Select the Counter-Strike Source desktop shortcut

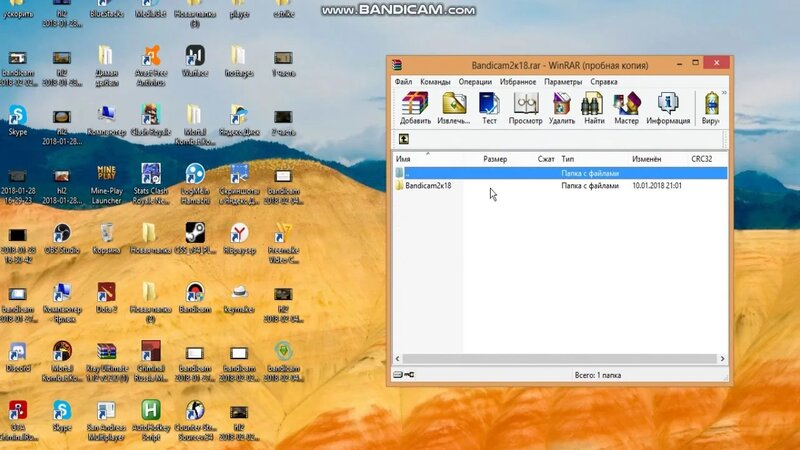click(x=195, y=420)
